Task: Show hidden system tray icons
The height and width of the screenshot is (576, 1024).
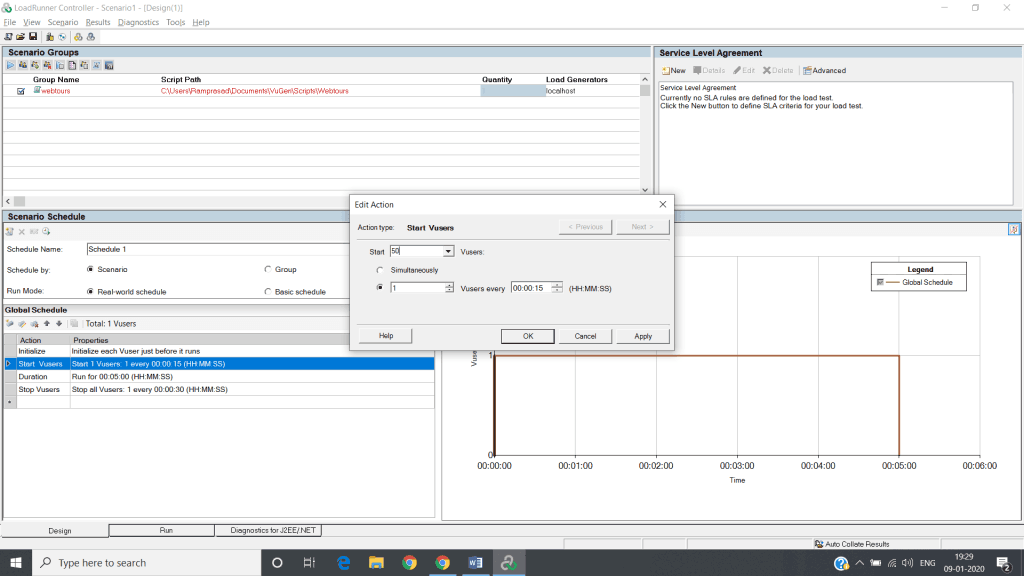Action: click(857, 562)
